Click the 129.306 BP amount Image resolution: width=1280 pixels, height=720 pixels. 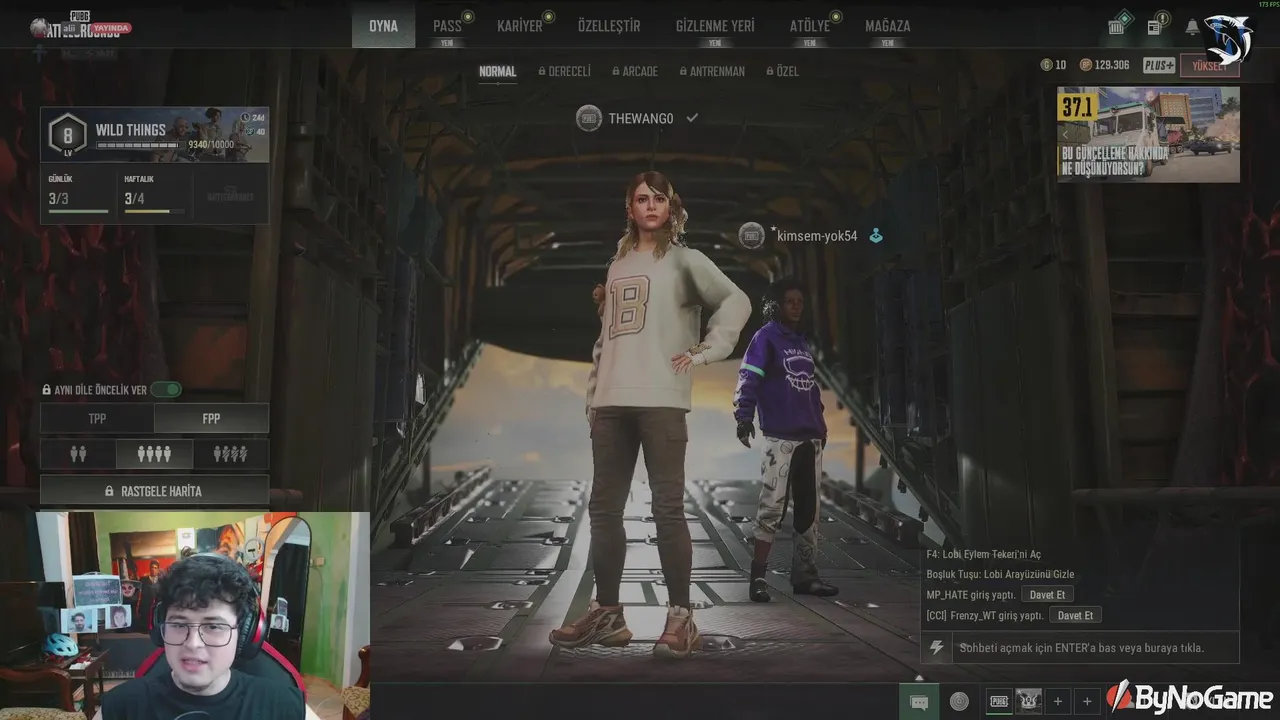click(x=1112, y=65)
